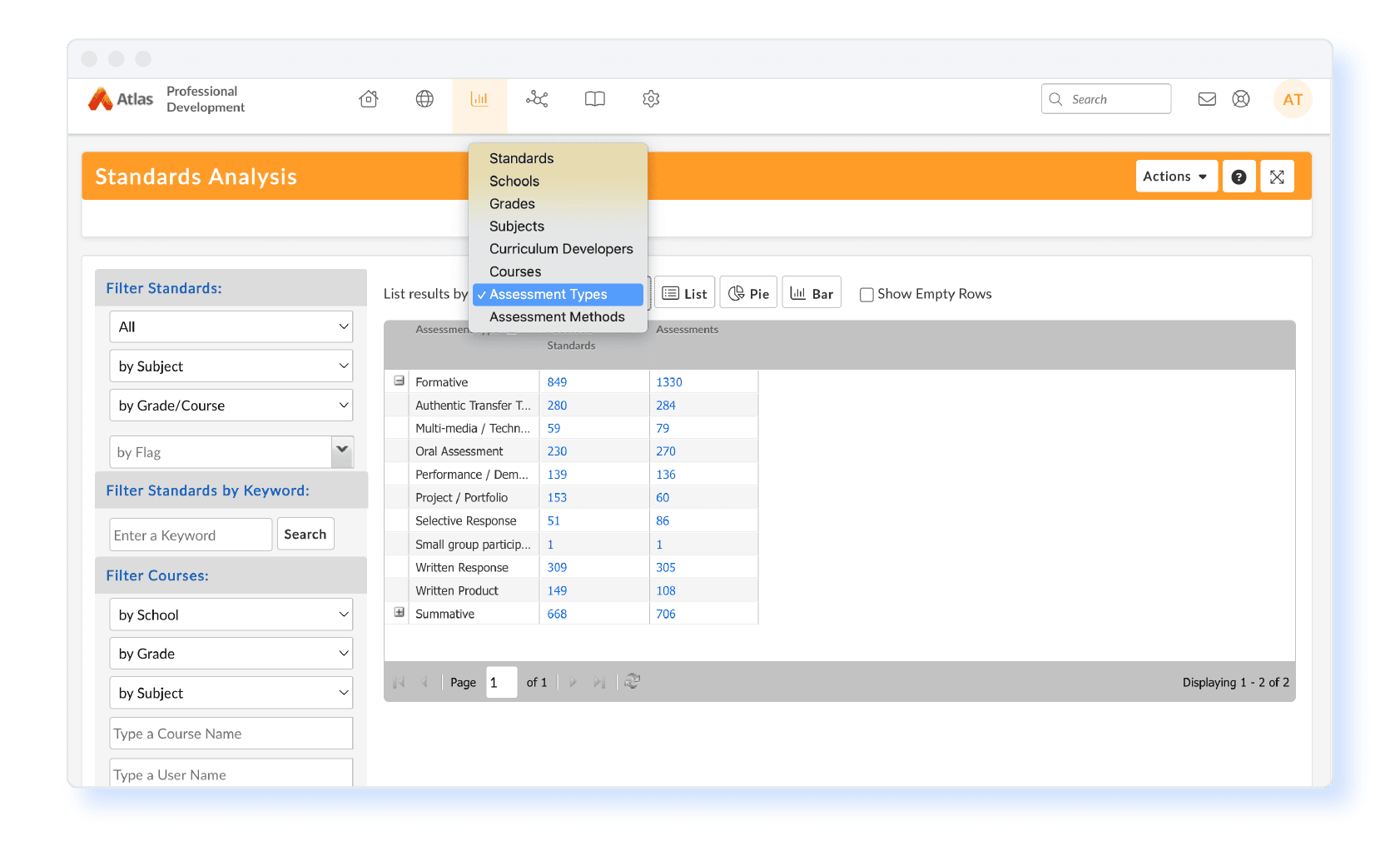The width and height of the screenshot is (1400, 846).
Task: Click the keyword Search button
Action: [305, 535]
